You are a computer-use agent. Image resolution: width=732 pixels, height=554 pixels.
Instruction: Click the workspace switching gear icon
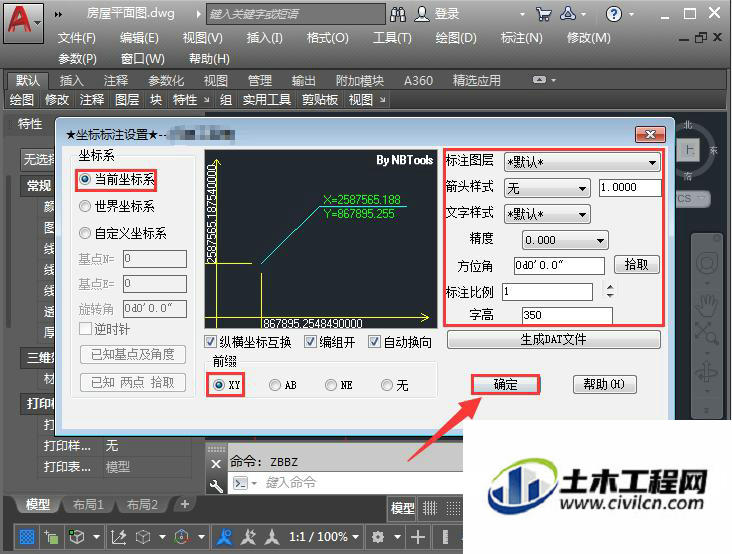[x=377, y=537]
